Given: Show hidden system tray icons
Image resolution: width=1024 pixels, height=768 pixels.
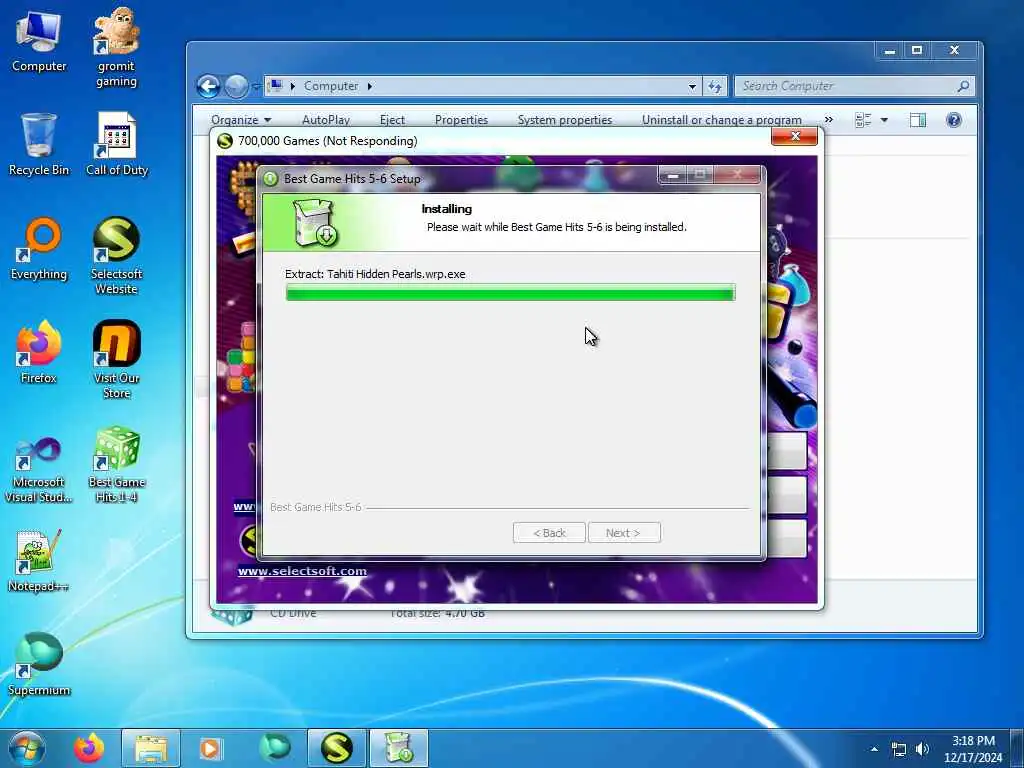Looking at the screenshot, I should 874,749.
